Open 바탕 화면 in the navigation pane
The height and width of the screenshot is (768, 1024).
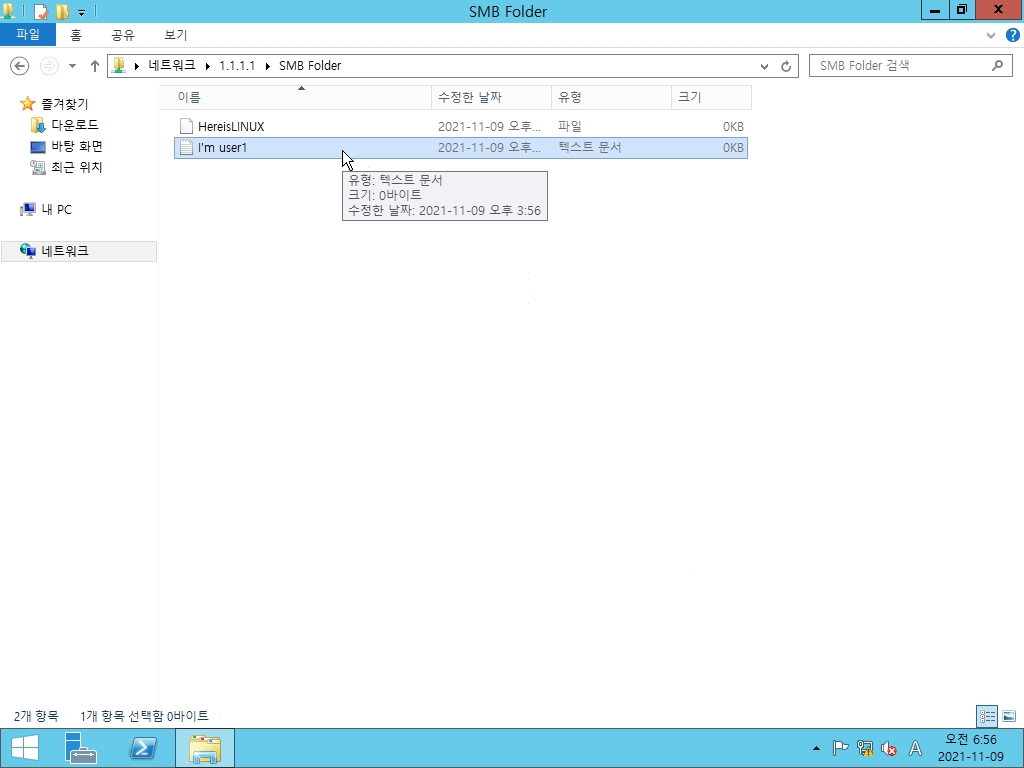[77, 146]
